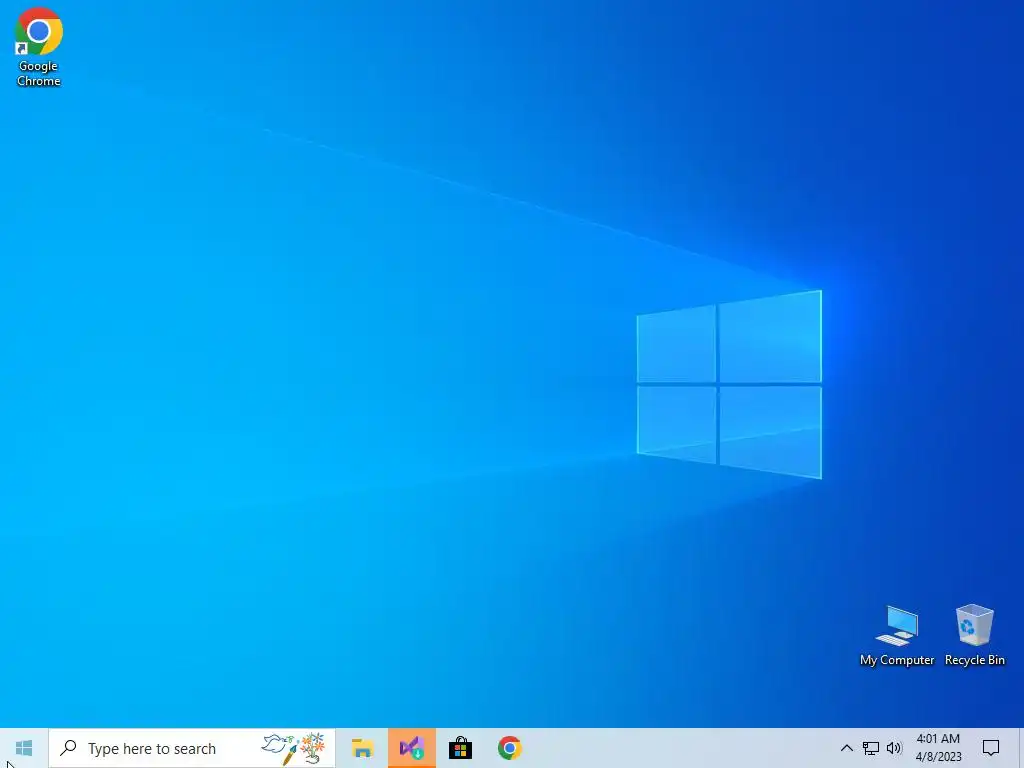Open the Windows Start menu
Viewport: 1024px width, 768px height.
[24, 748]
